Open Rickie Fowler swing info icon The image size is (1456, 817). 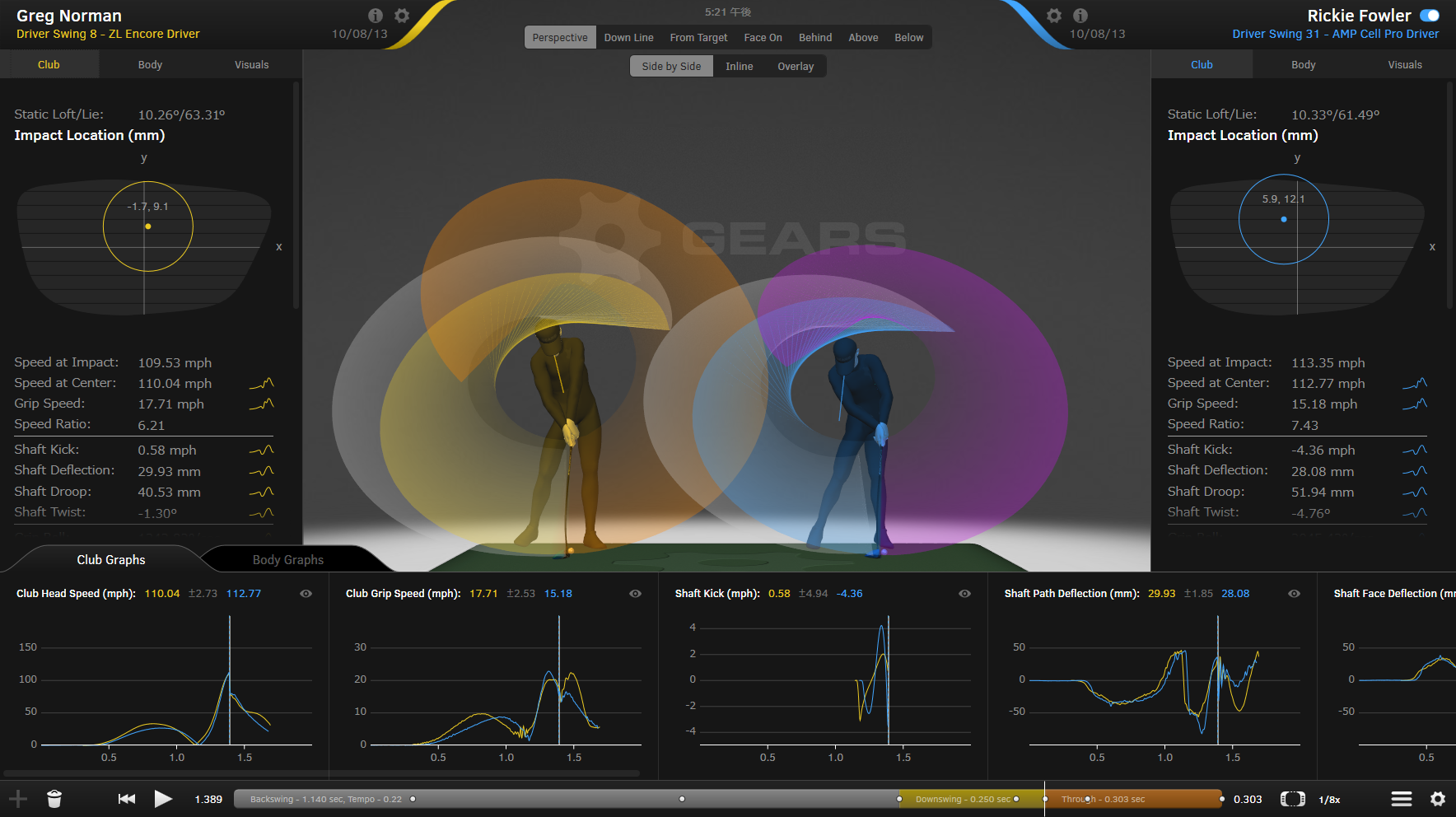coord(1080,16)
